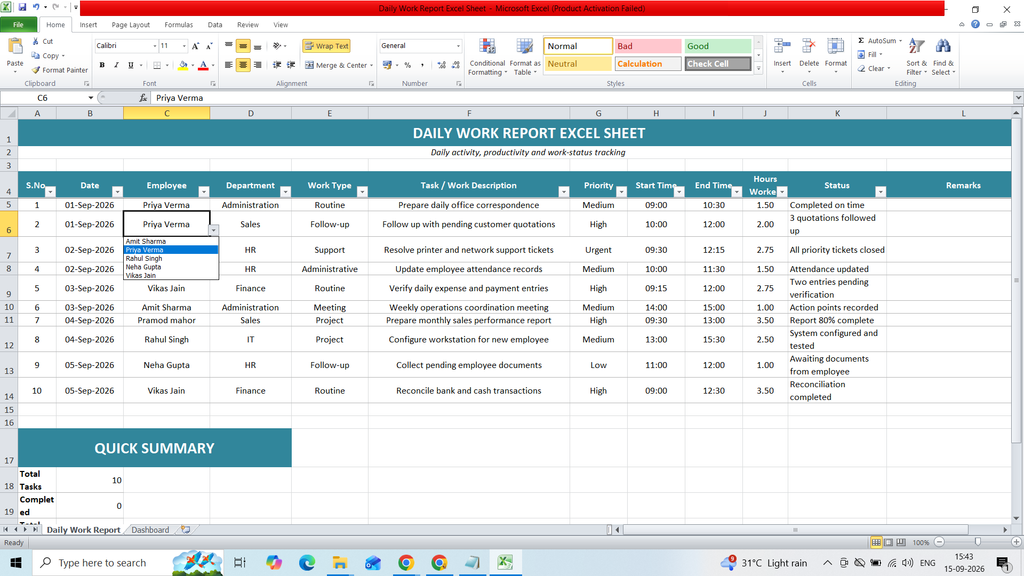Switch to the Review tab
This screenshot has height=576, width=1024.
pos(248,25)
